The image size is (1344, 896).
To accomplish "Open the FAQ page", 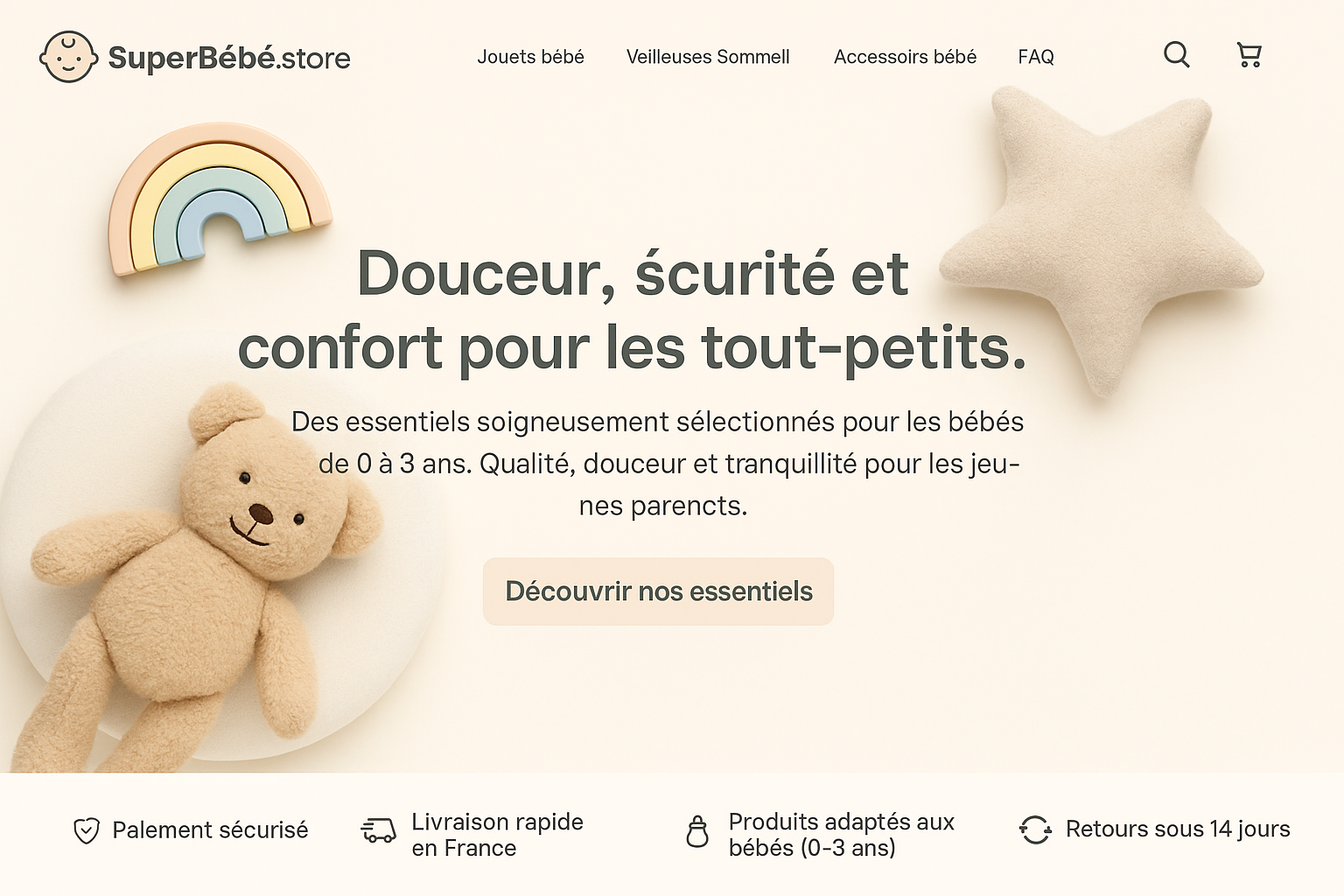I will [x=1036, y=57].
